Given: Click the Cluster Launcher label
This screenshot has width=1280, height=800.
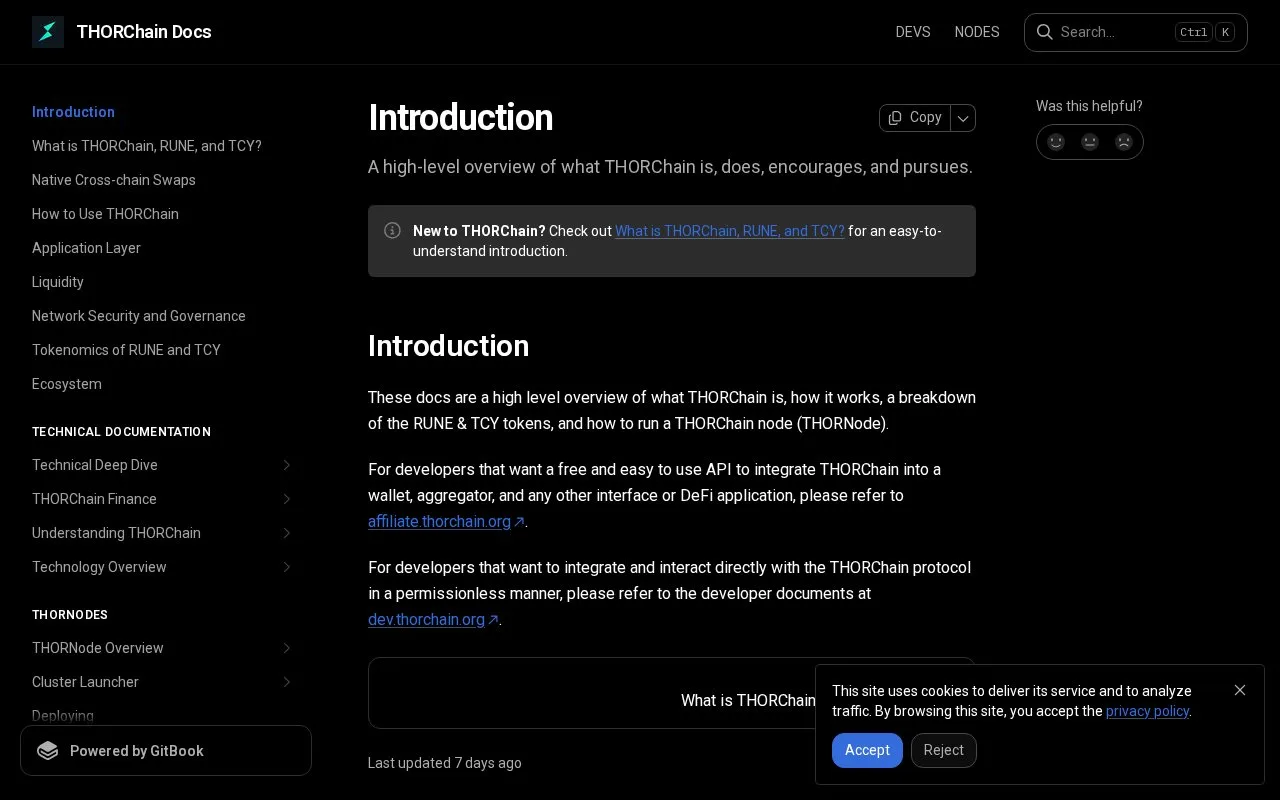Looking at the screenshot, I should coord(85,682).
